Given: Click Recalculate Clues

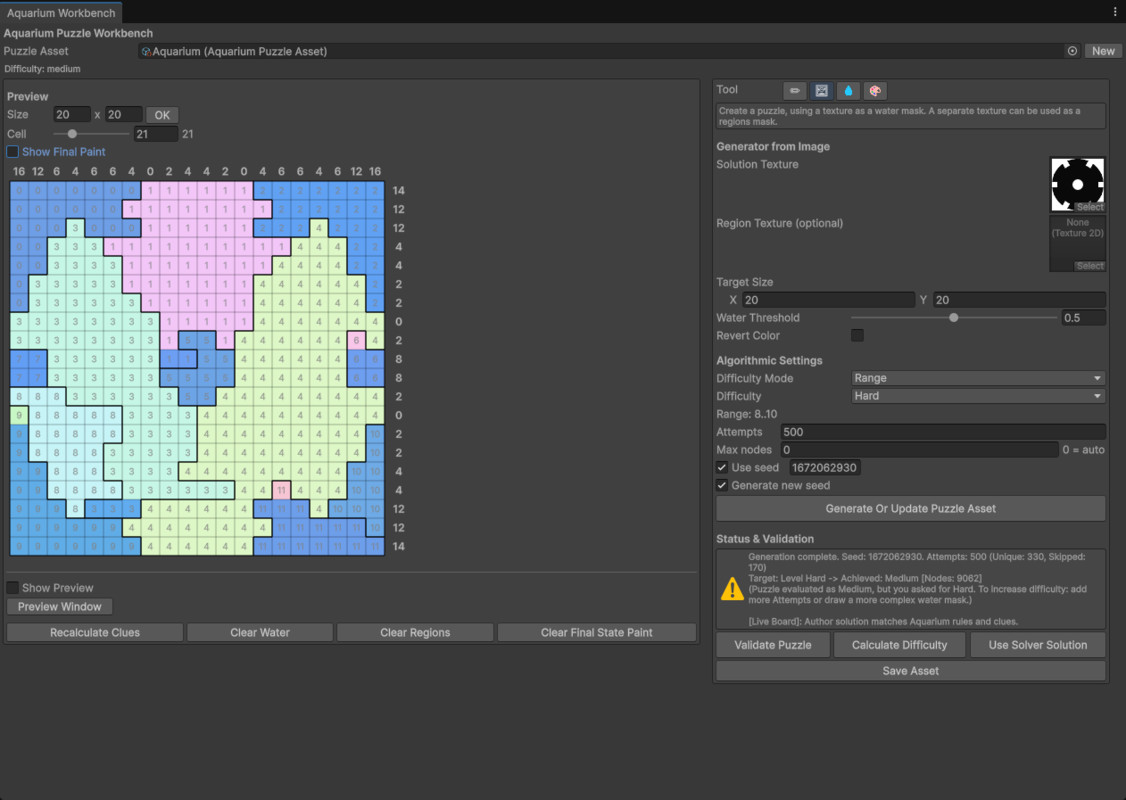Looking at the screenshot, I should point(95,633).
